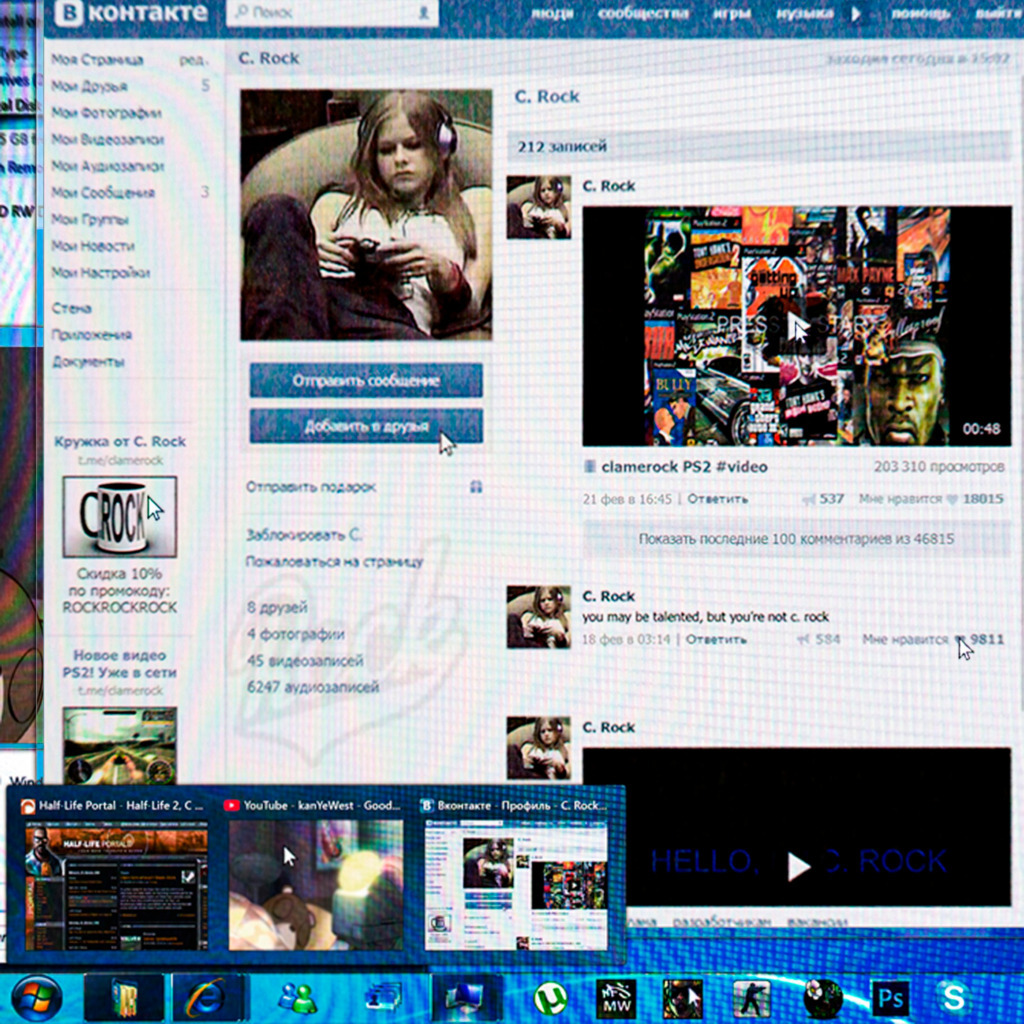Open Стена in the sidebar
The image size is (1024, 1024).
click(72, 308)
